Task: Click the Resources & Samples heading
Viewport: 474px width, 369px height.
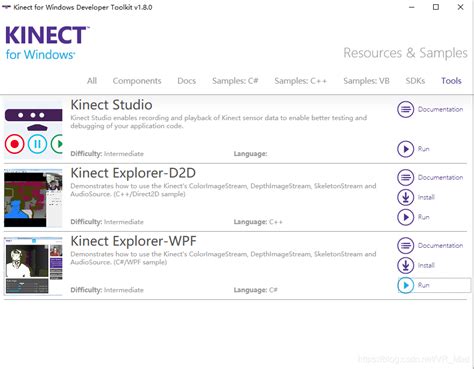Action: click(405, 53)
